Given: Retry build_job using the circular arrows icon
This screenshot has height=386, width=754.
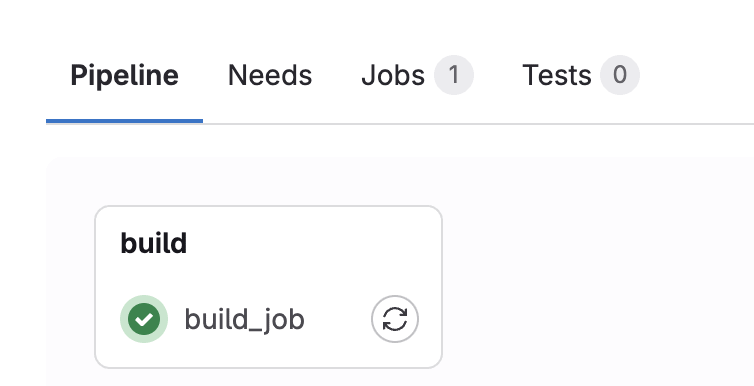Looking at the screenshot, I should (395, 319).
